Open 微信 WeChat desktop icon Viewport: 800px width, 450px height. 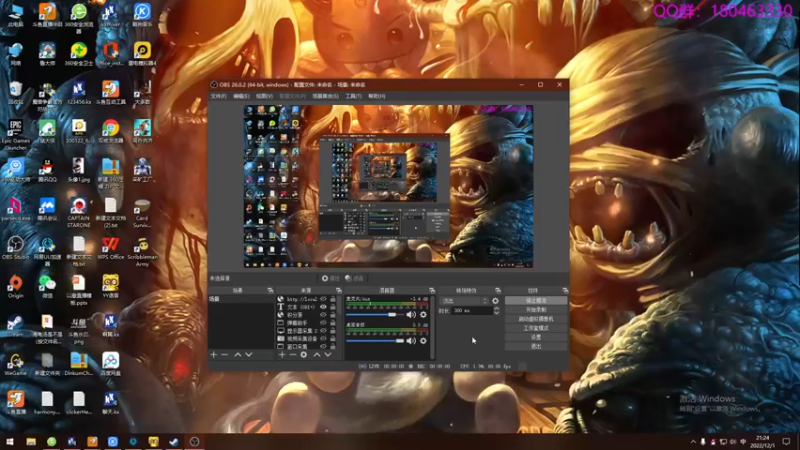[x=47, y=287]
